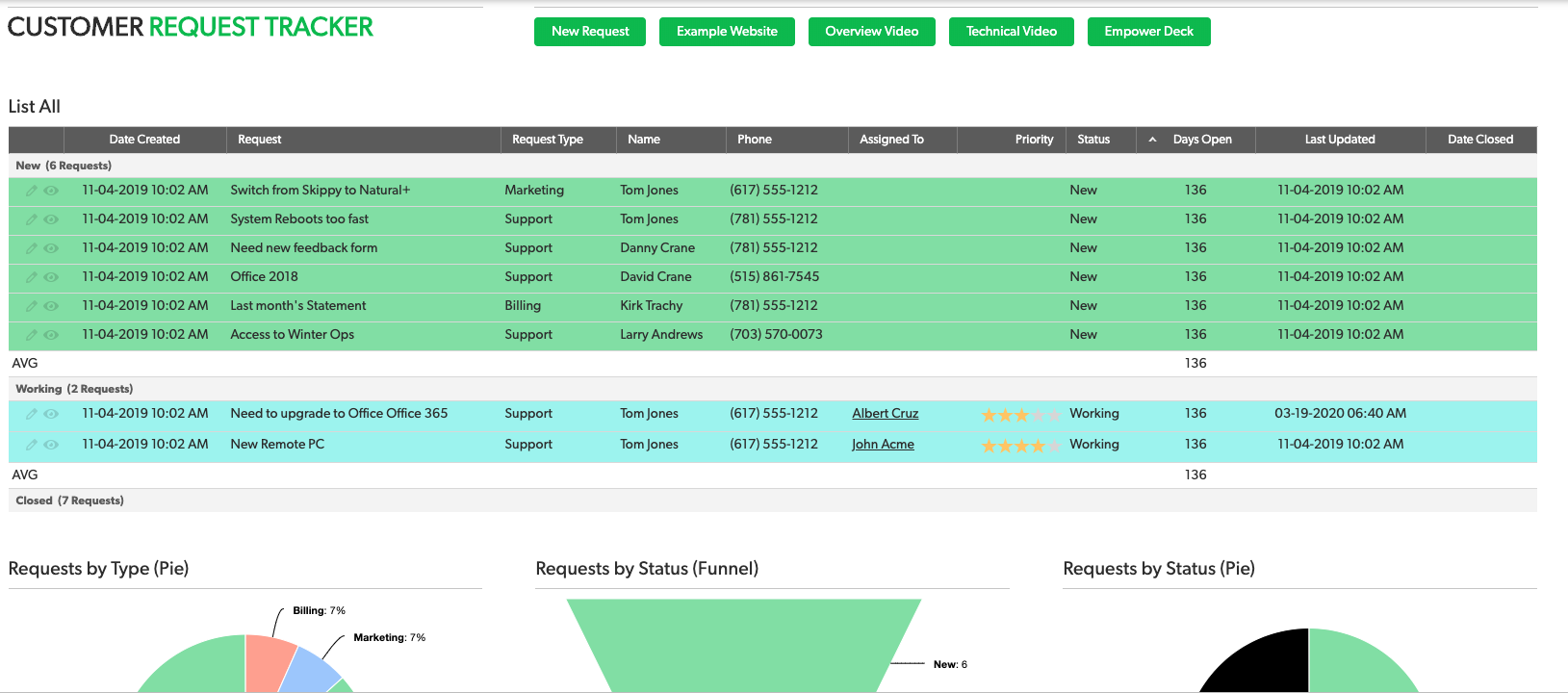Click the New Request button
Image resolution: width=1568 pixels, height=693 pixels.
590,32
